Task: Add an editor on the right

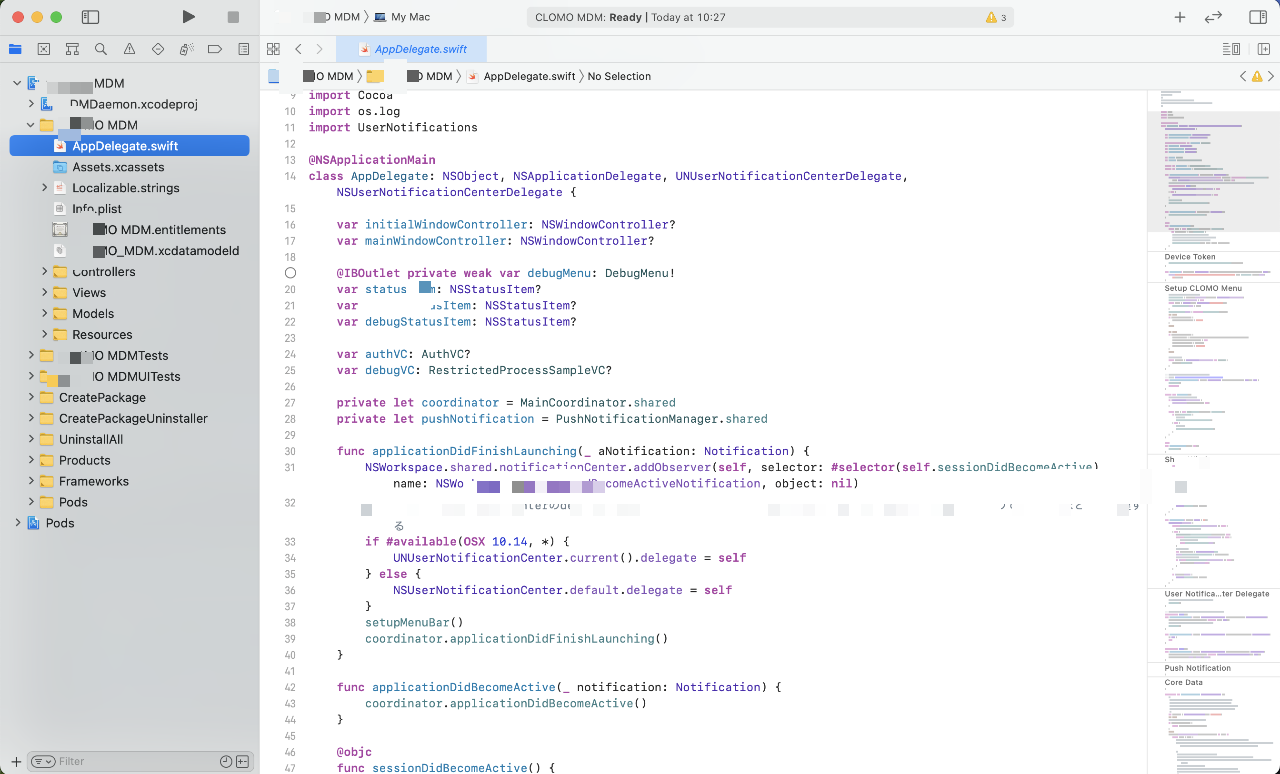Action: 1263,49
